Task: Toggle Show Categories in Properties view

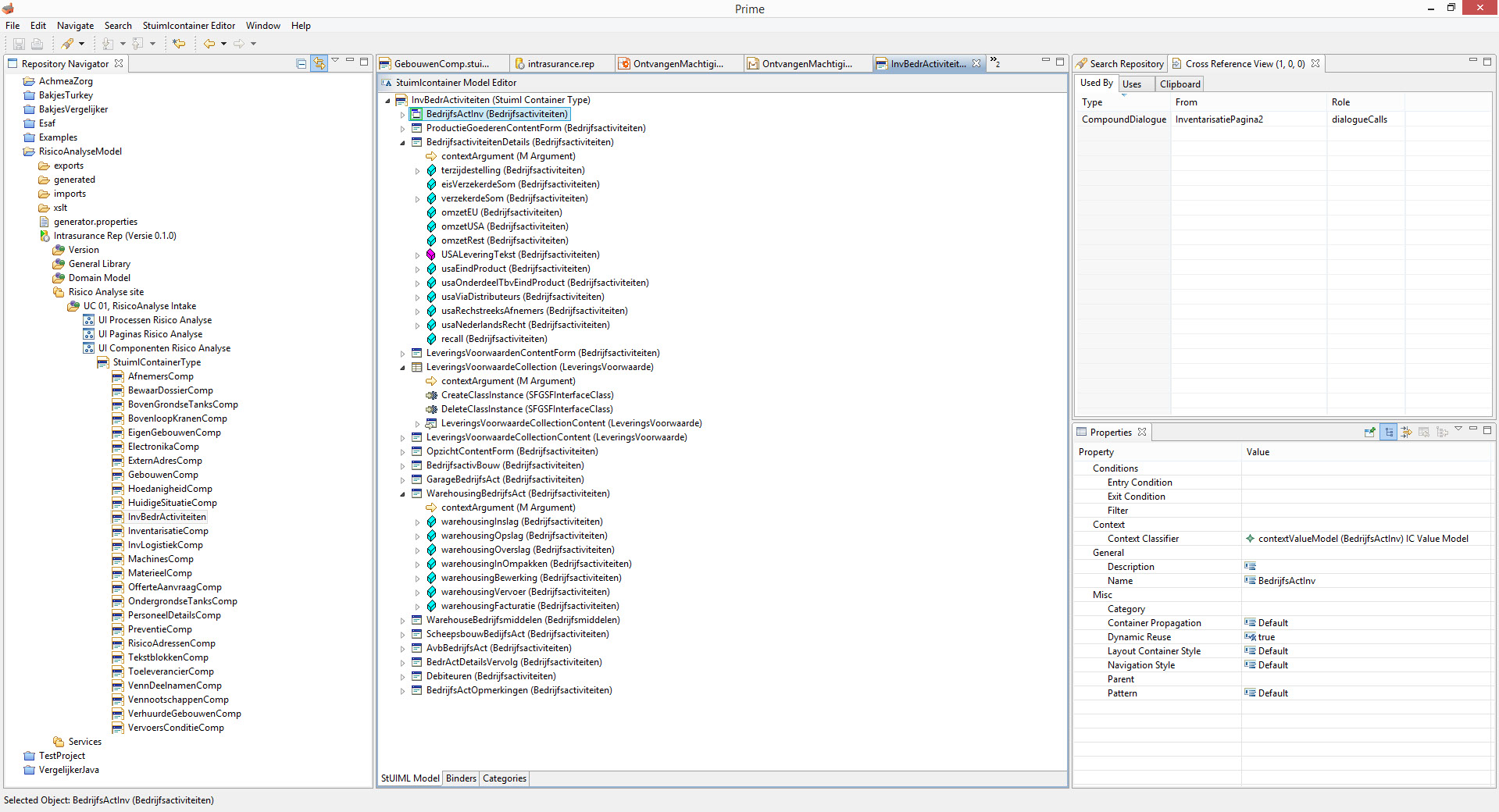Action: pyautogui.click(x=1389, y=433)
